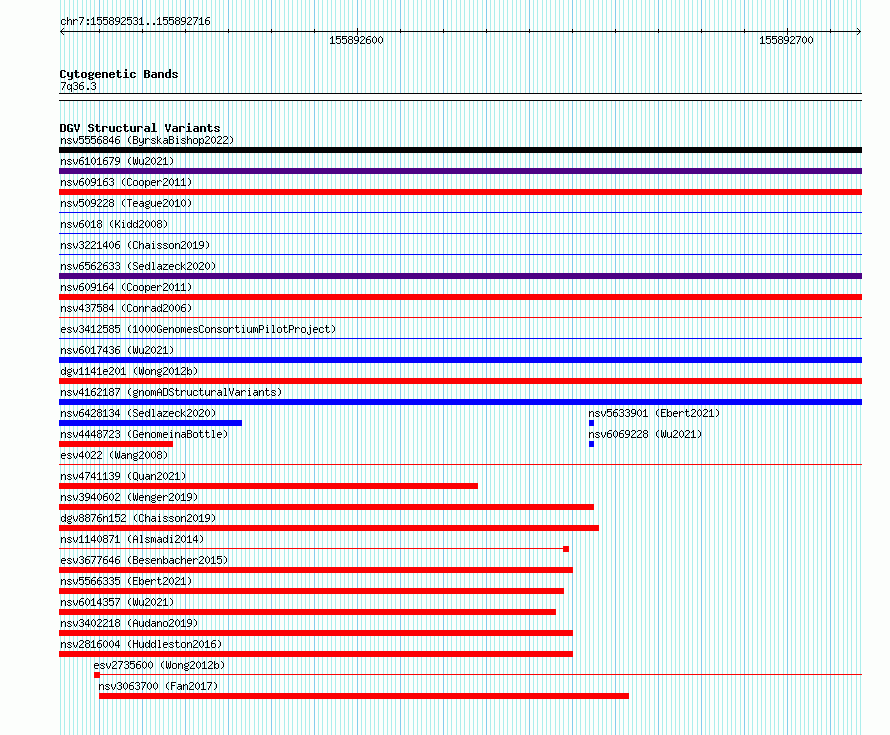
Task: Click nsv6562633 (Sedlazeck2020) label
Action: coord(138,266)
